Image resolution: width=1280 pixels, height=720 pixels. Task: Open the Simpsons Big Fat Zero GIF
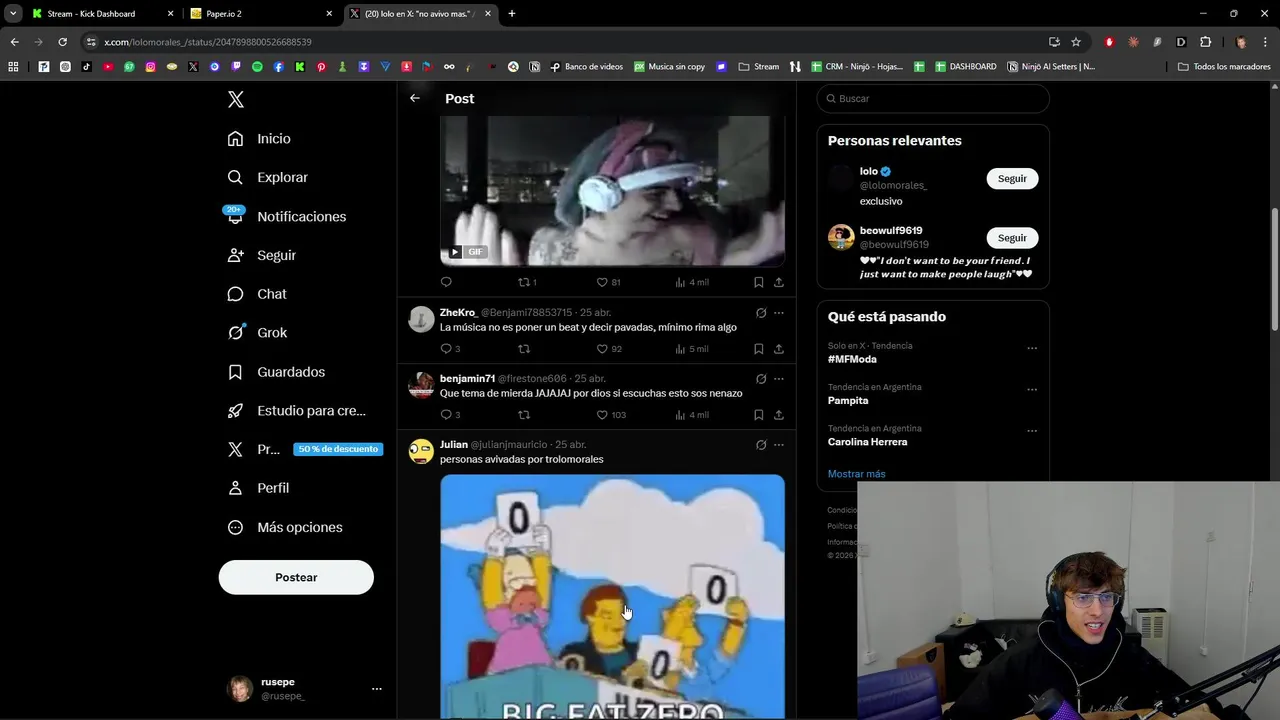[612, 596]
